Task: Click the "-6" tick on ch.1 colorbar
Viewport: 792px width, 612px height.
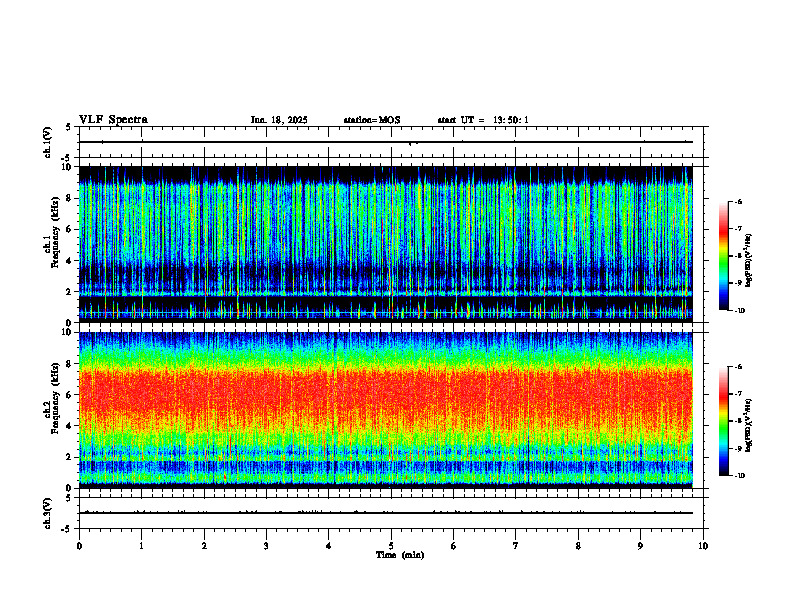Action: click(x=737, y=201)
